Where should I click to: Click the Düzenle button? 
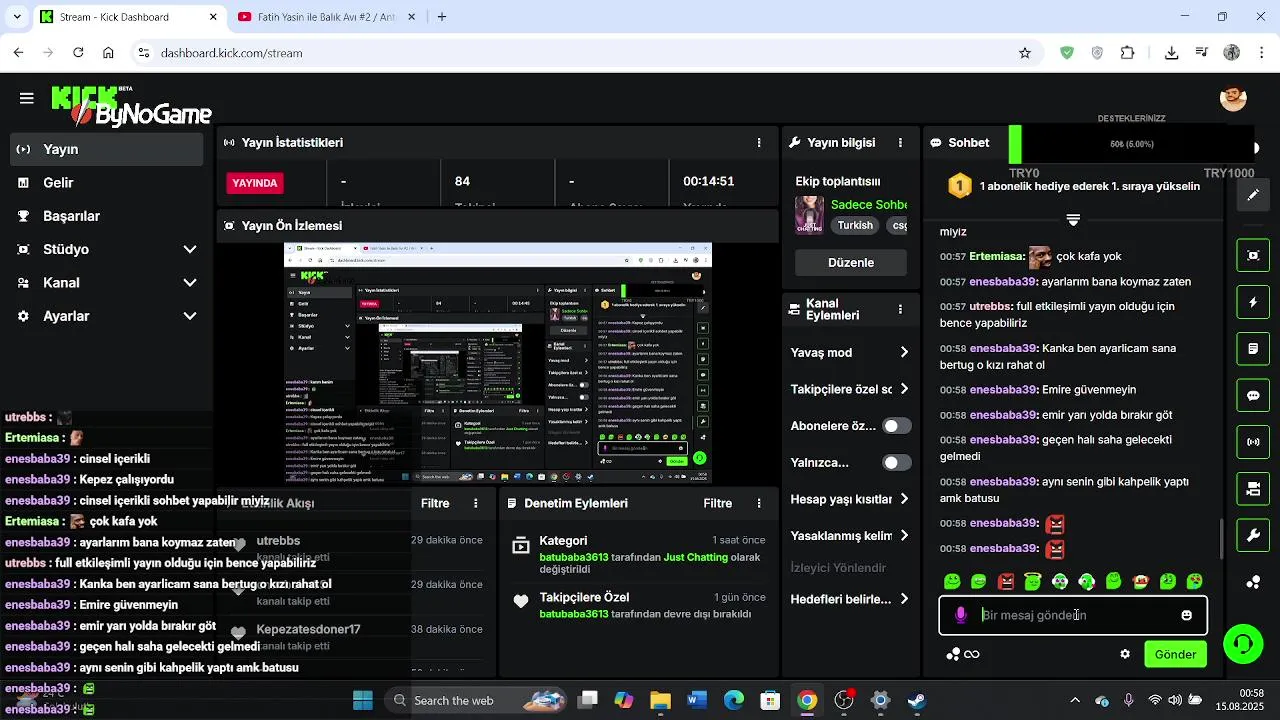(851, 263)
